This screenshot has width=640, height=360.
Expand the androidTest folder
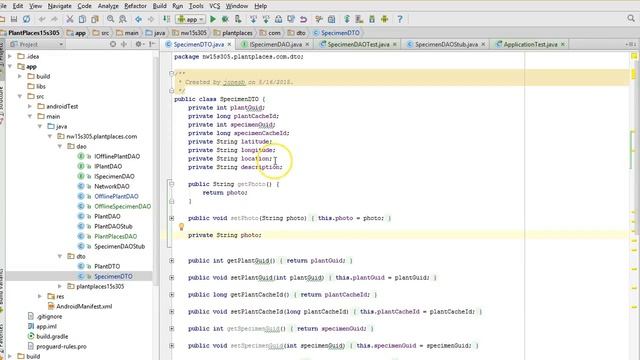pos(30,106)
